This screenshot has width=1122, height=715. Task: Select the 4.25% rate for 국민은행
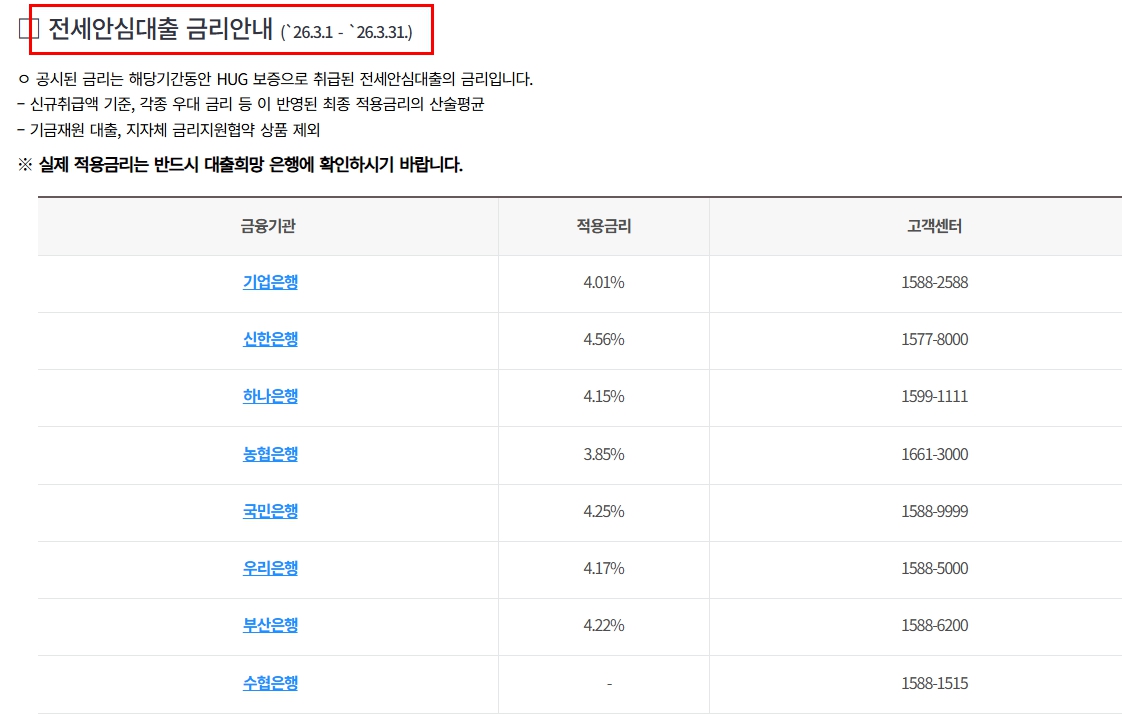[604, 511]
